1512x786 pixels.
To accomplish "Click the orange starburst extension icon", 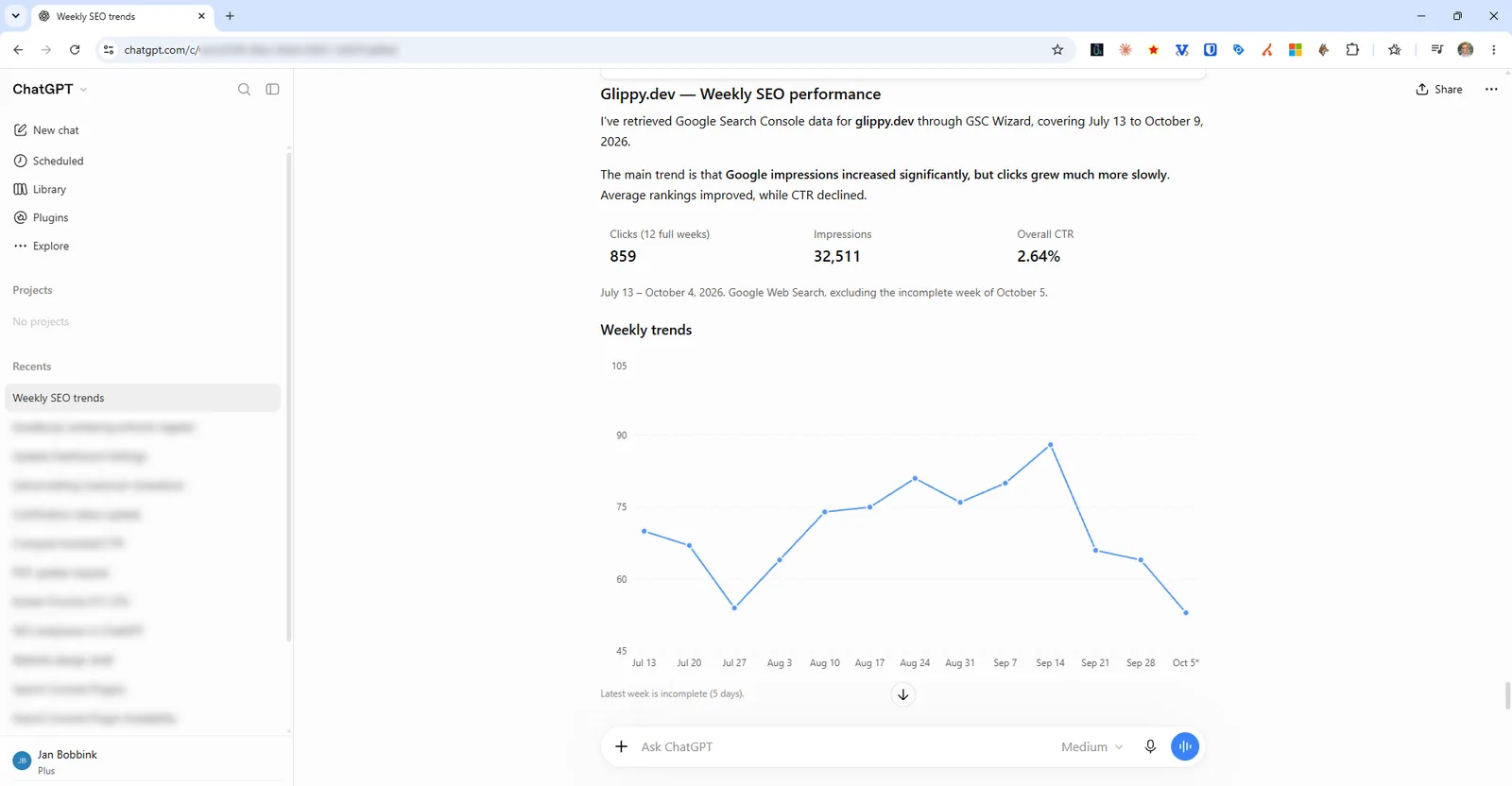I will pyautogui.click(x=1125, y=50).
